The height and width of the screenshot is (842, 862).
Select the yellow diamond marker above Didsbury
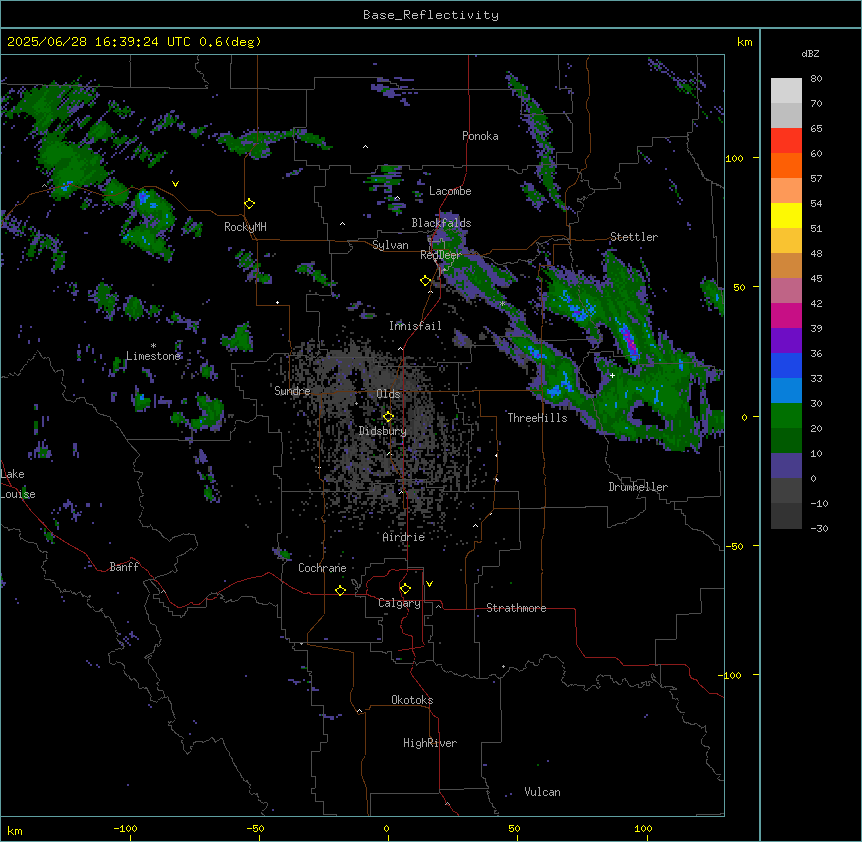(x=389, y=417)
